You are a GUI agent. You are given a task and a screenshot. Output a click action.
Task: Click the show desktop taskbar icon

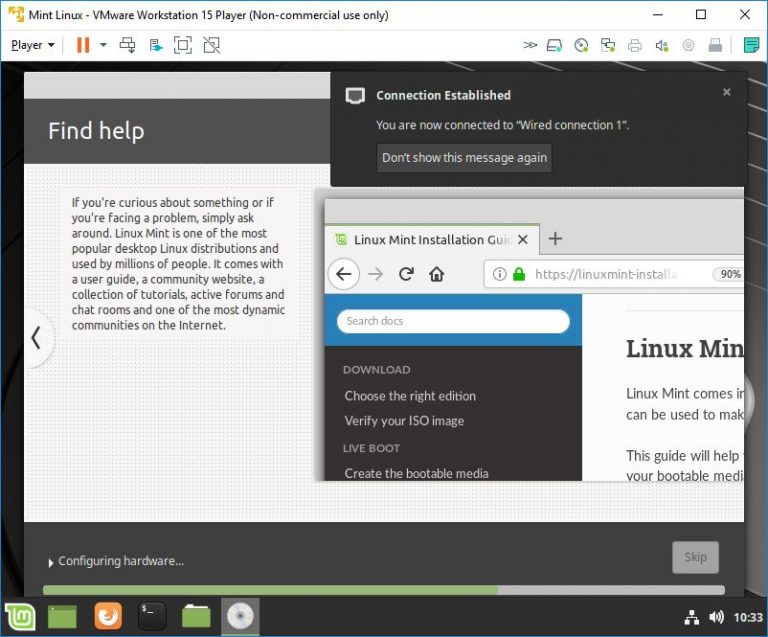click(x=62, y=616)
